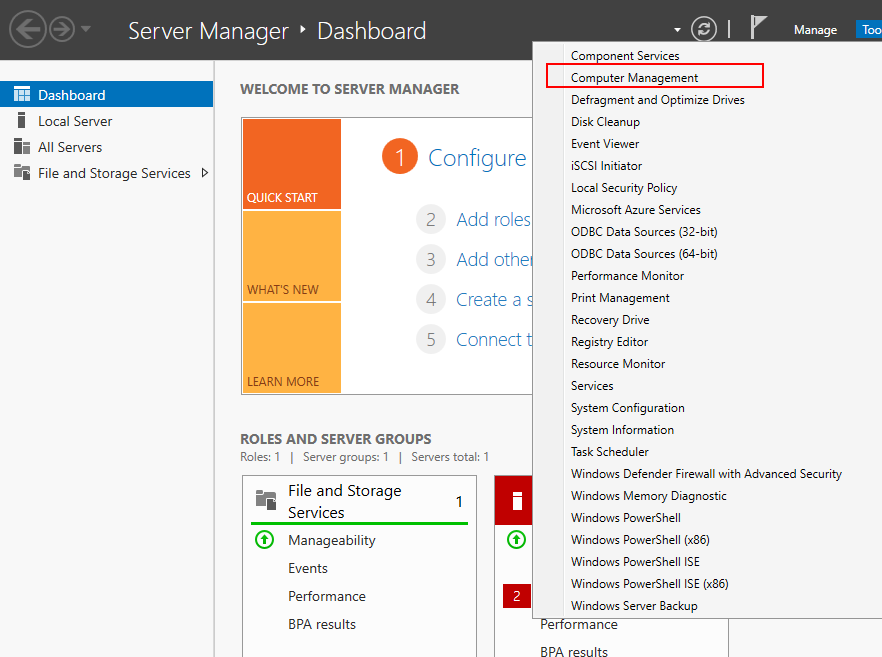Open Task Scheduler from the menu
The height and width of the screenshot is (657, 882).
pyautogui.click(x=610, y=452)
